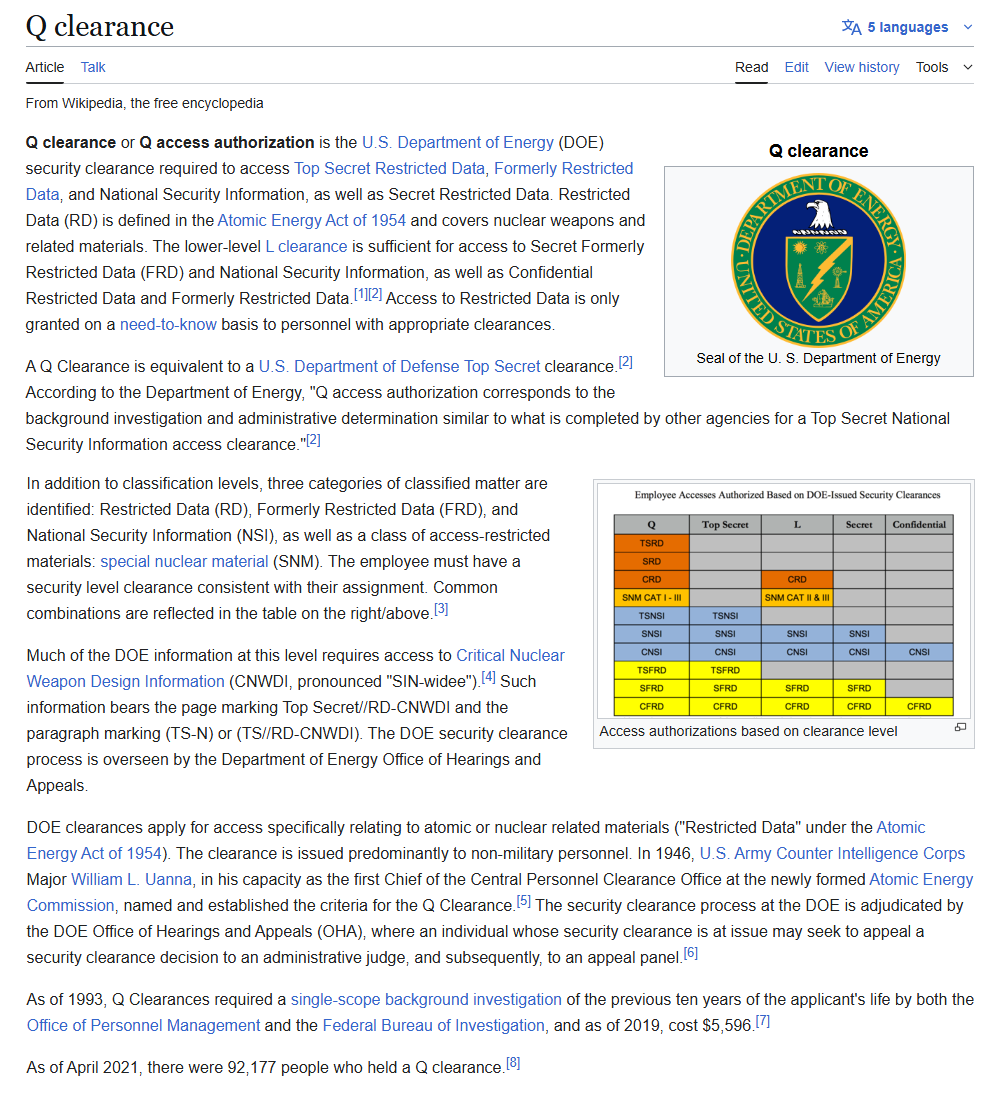
Task: Enlarge the access authorizations thumbnail icon
Action: 961,728
